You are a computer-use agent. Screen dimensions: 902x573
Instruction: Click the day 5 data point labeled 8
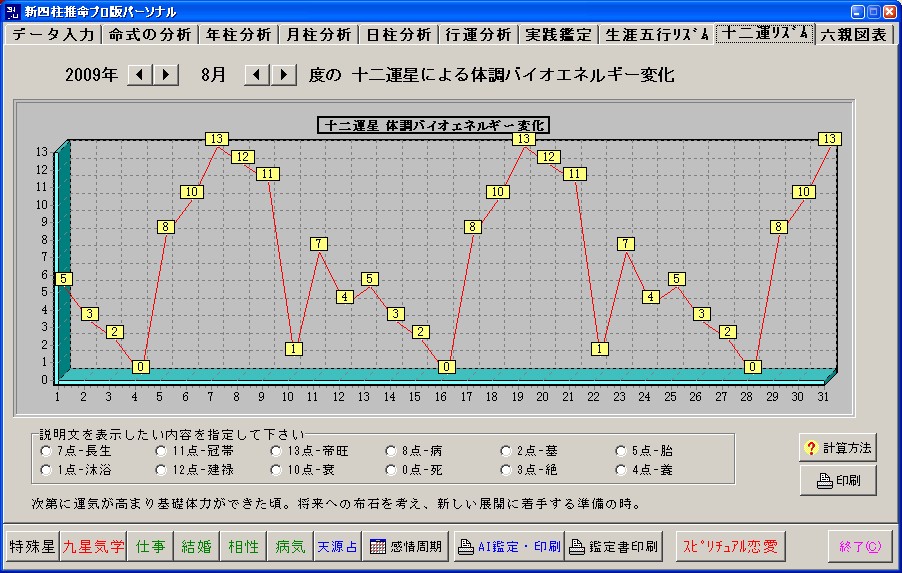(x=166, y=227)
